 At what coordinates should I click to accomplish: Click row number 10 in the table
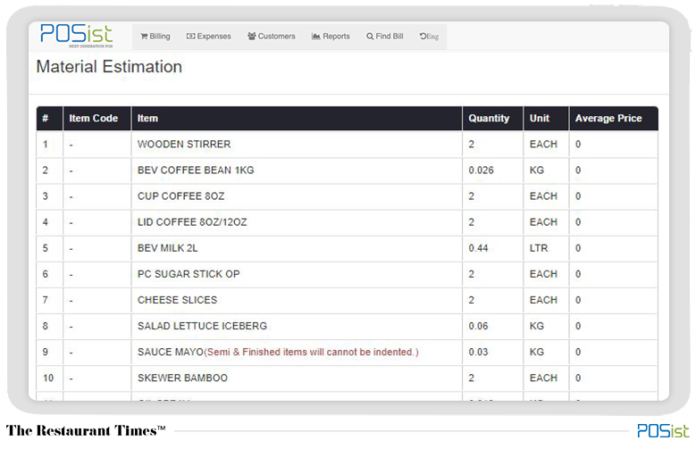[48, 378]
